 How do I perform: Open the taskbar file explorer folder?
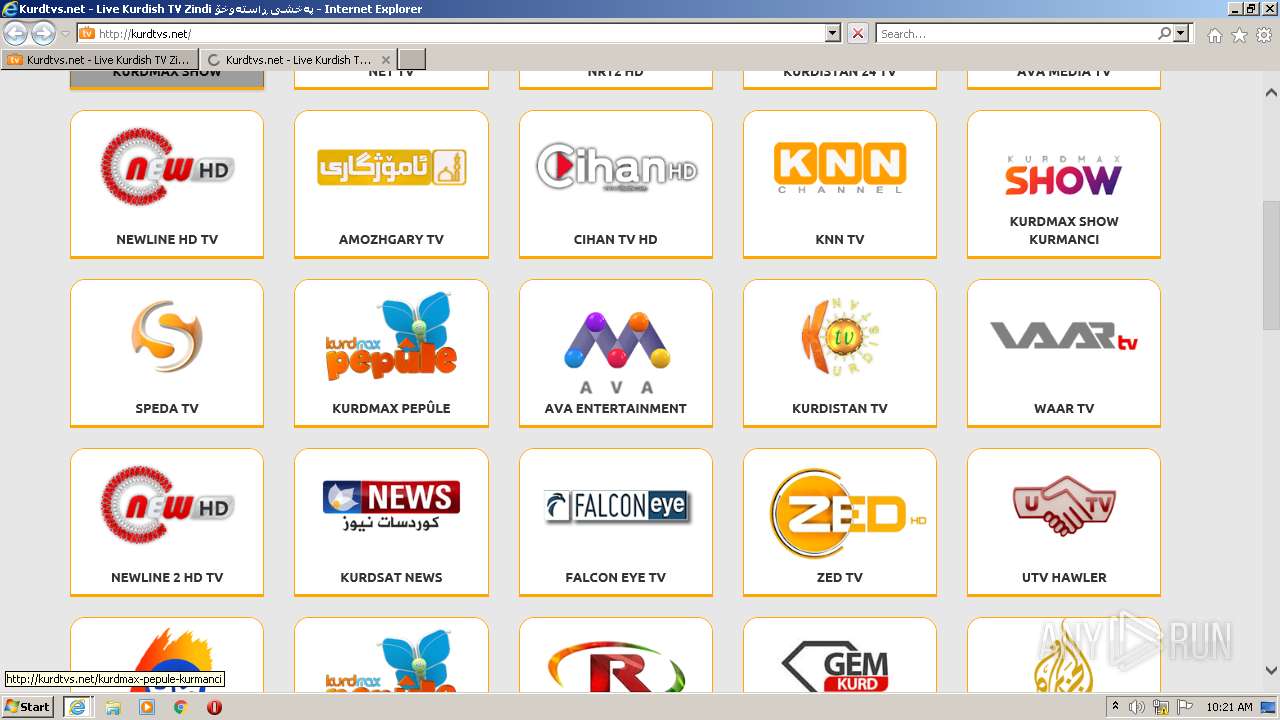(112, 707)
